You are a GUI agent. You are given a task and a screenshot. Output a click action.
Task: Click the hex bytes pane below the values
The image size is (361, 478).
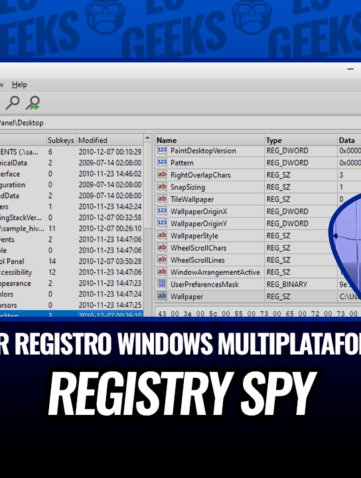[258, 312]
